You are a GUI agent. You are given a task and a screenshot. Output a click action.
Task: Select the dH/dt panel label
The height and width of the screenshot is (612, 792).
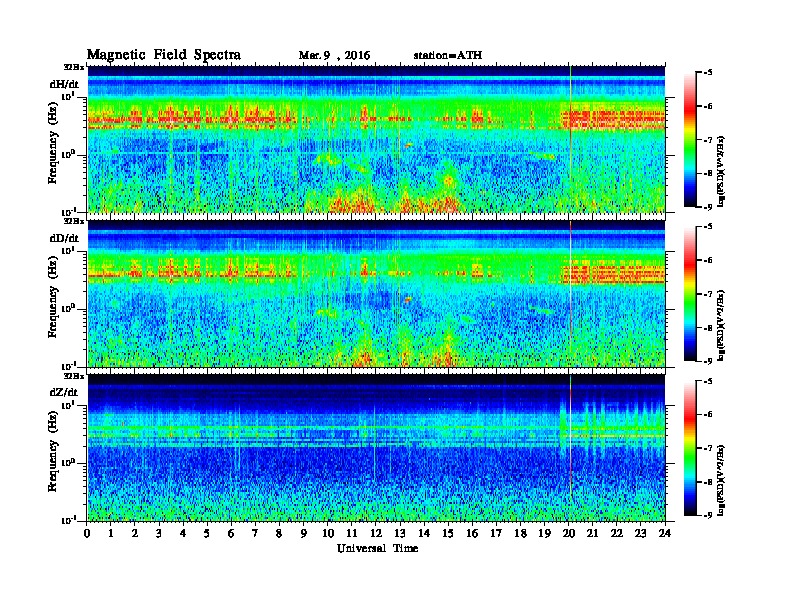[x=64, y=84]
